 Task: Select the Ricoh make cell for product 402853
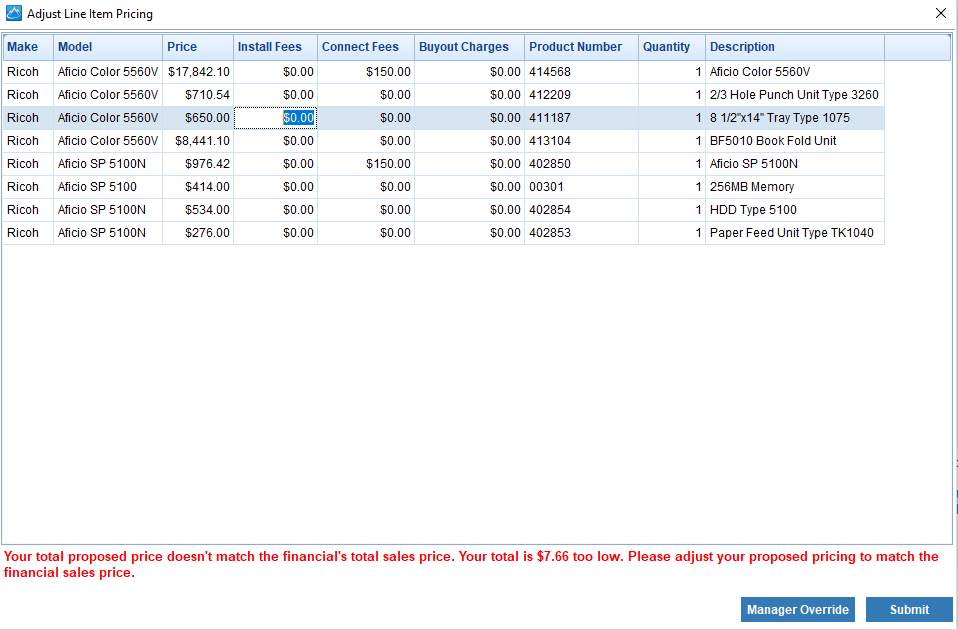(x=28, y=233)
